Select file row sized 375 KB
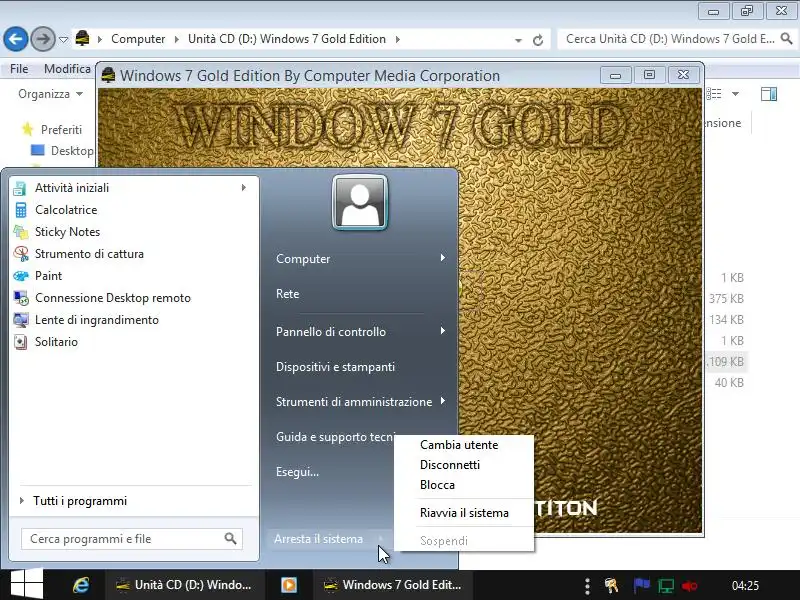The image size is (800, 600). [726, 298]
